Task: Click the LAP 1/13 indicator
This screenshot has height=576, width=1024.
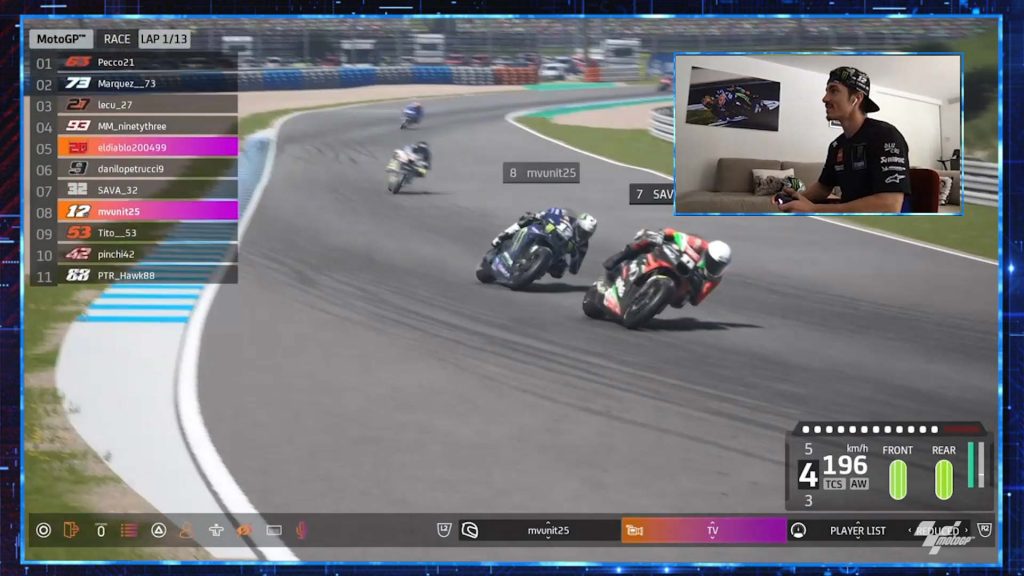Action: click(164, 39)
